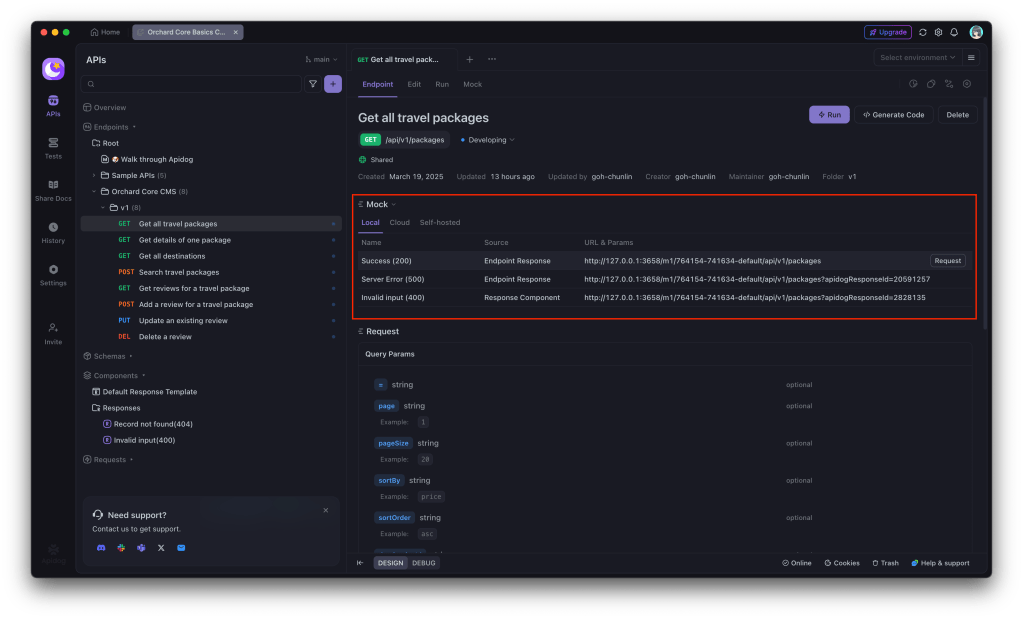The width and height of the screenshot is (1023, 619).
Task: Switch to DESIGN mode
Action: tap(390, 563)
